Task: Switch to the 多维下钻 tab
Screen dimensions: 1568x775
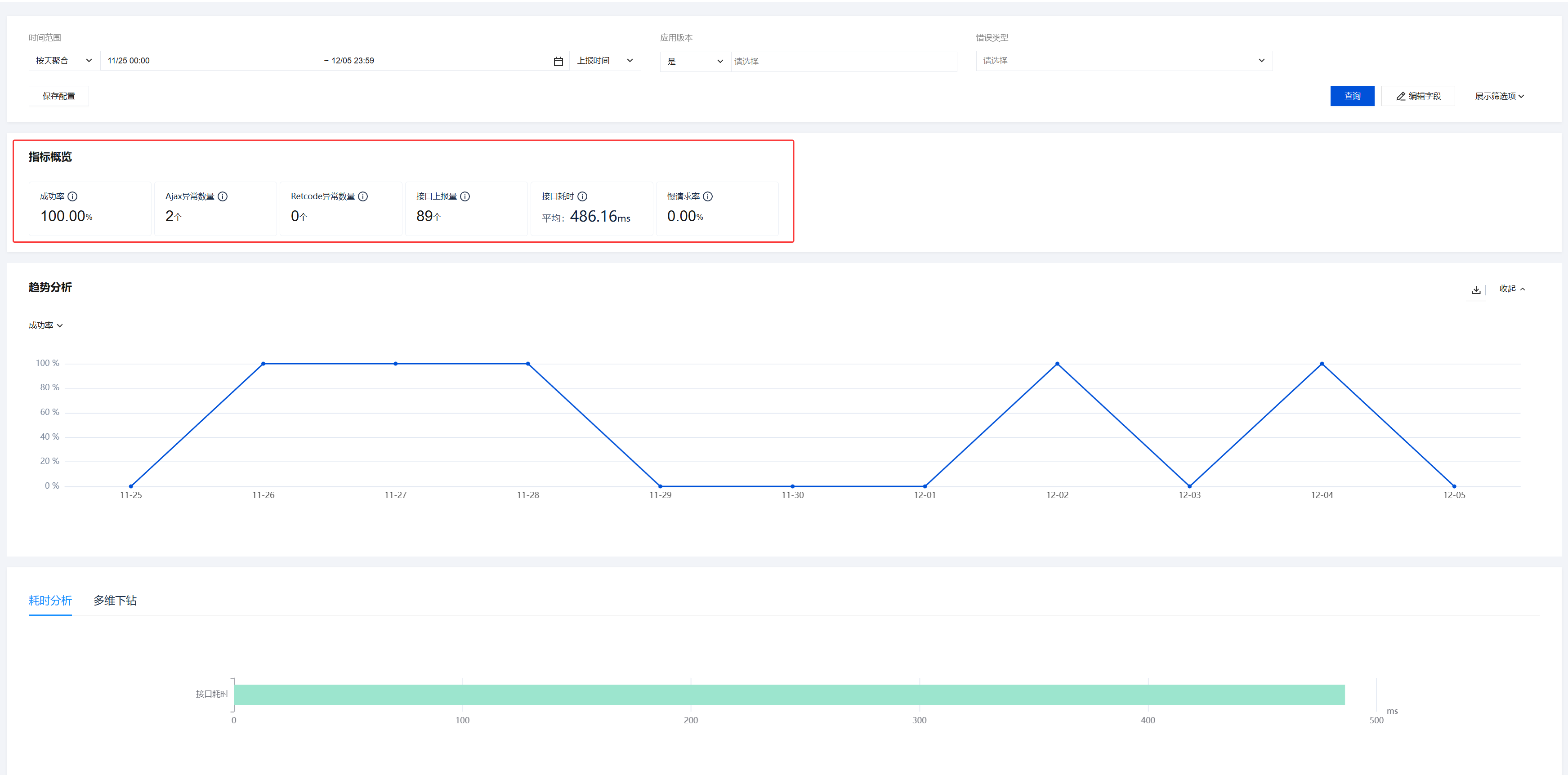Action: [115, 601]
